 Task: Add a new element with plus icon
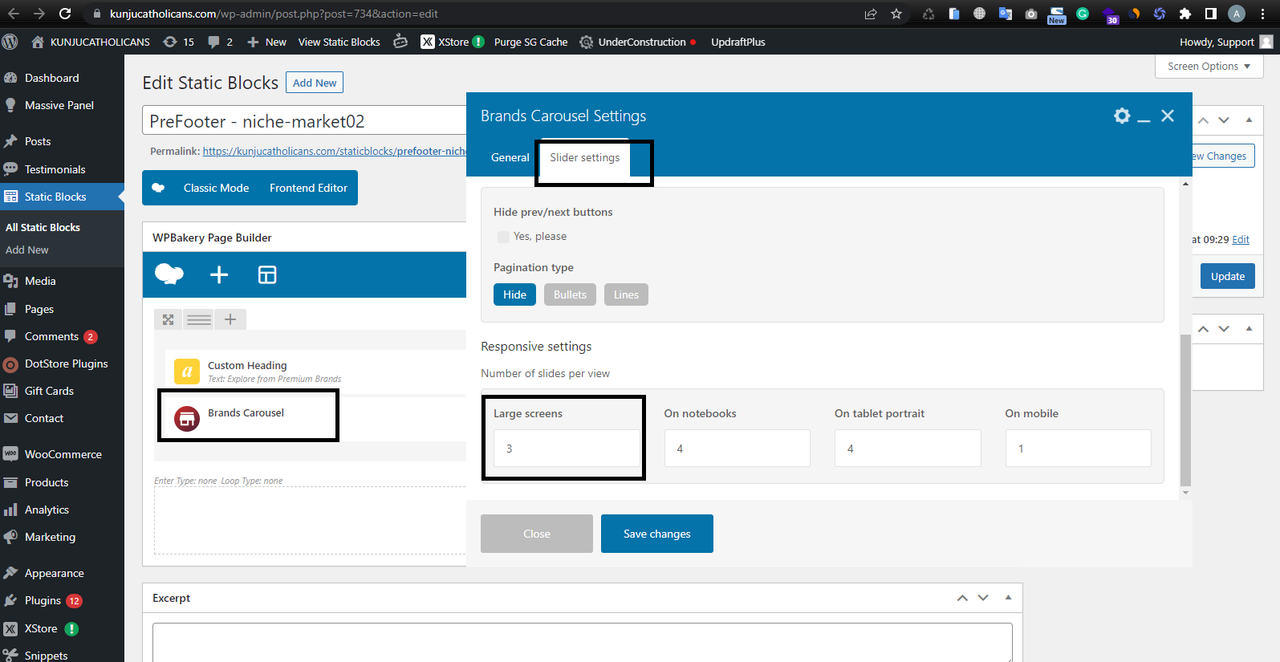[x=219, y=275]
